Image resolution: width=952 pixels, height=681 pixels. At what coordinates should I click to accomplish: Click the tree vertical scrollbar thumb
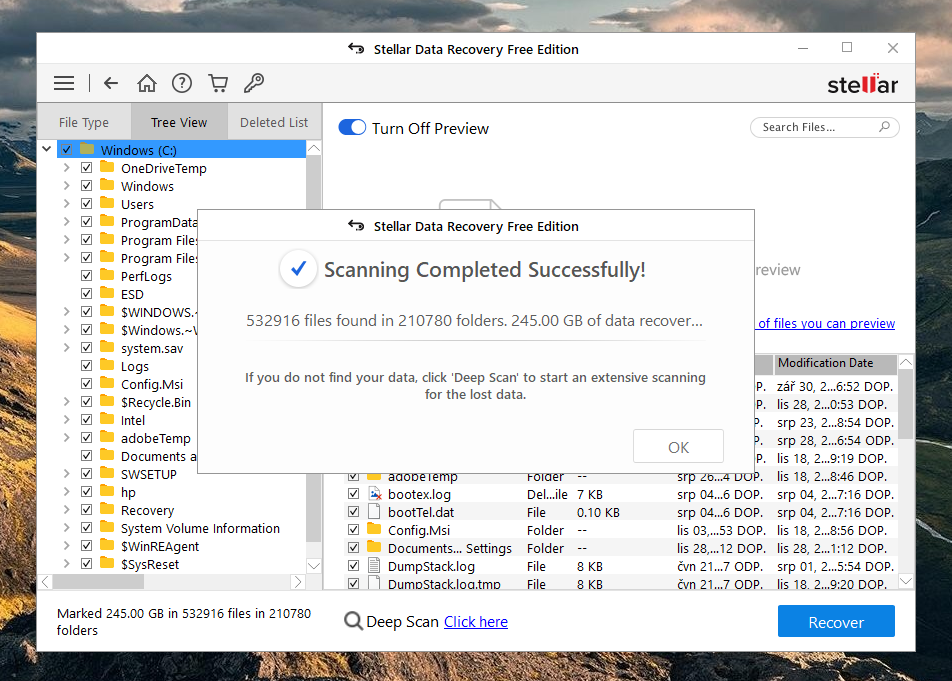[313, 346]
